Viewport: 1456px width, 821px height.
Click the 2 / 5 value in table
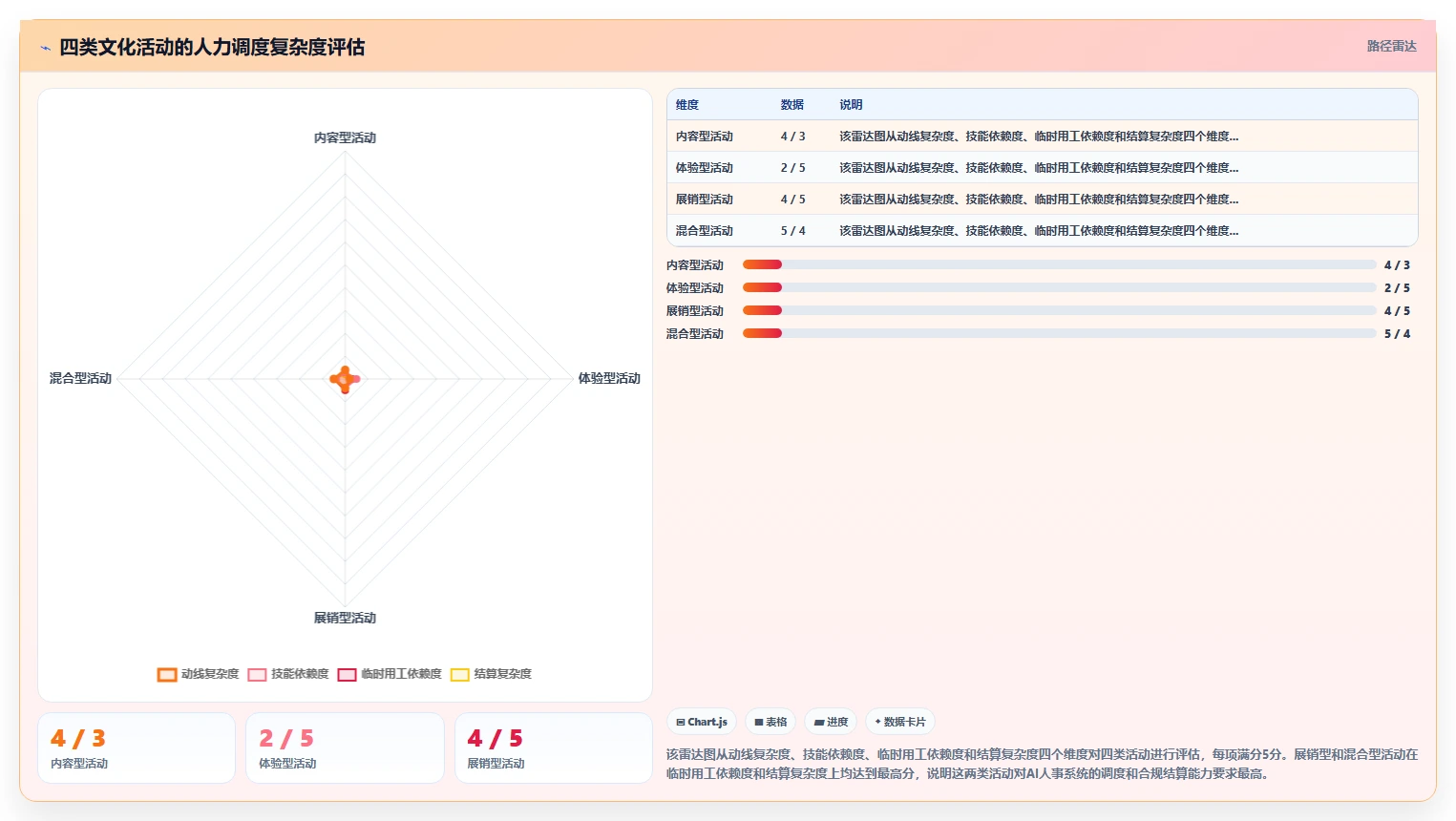point(793,168)
